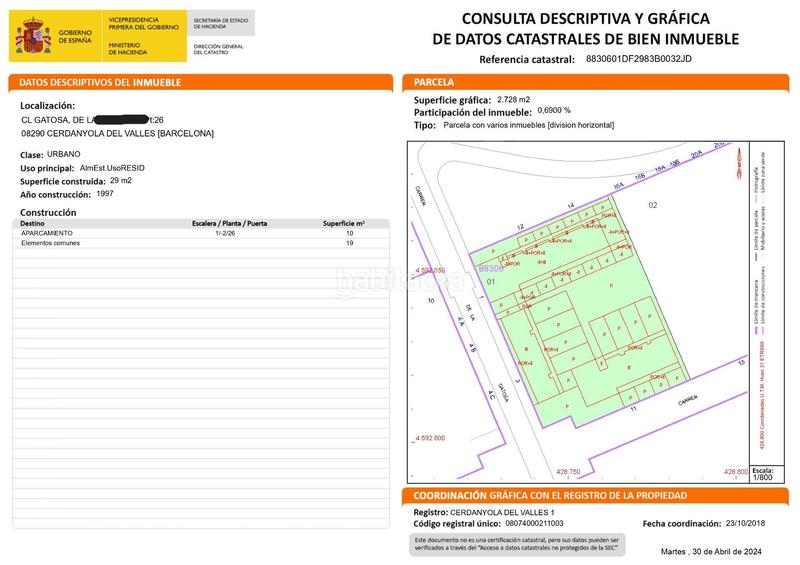Click the Destino column header
Viewport: 800px width, 565px height.
point(35,225)
